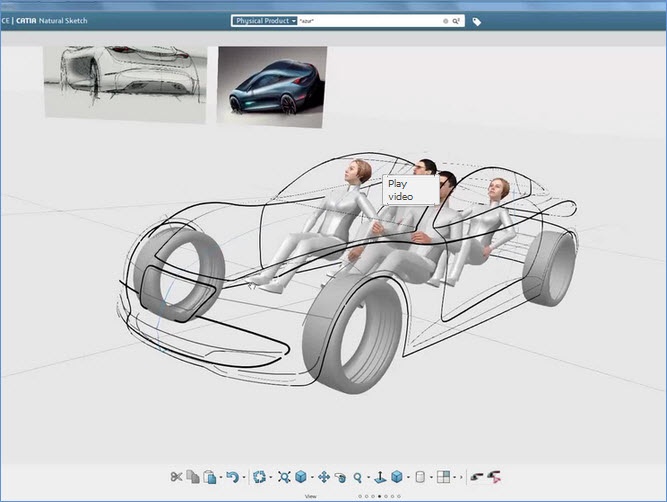Expand the dropdown arrow beside cylinder icon
Image resolution: width=667 pixels, height=502 pixels.
coord(431,477)
